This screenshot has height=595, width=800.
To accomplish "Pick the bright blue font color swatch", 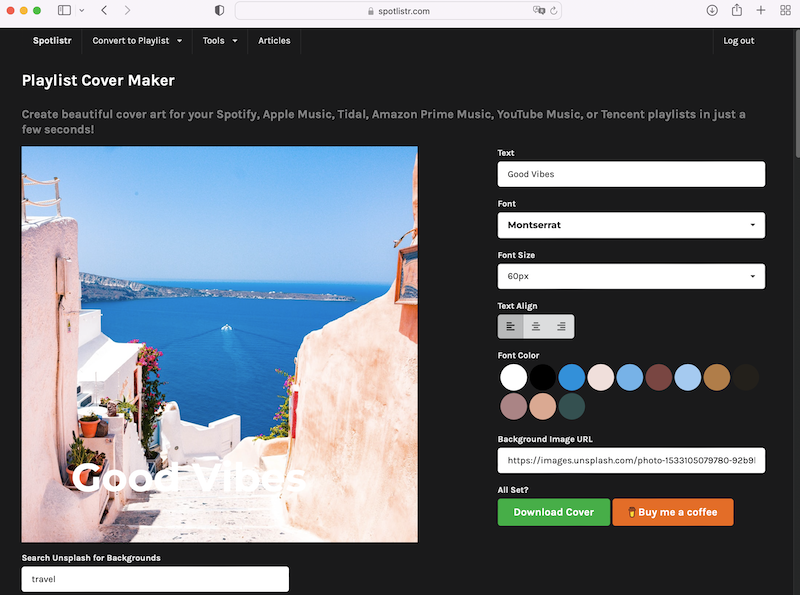I will 572,377.
